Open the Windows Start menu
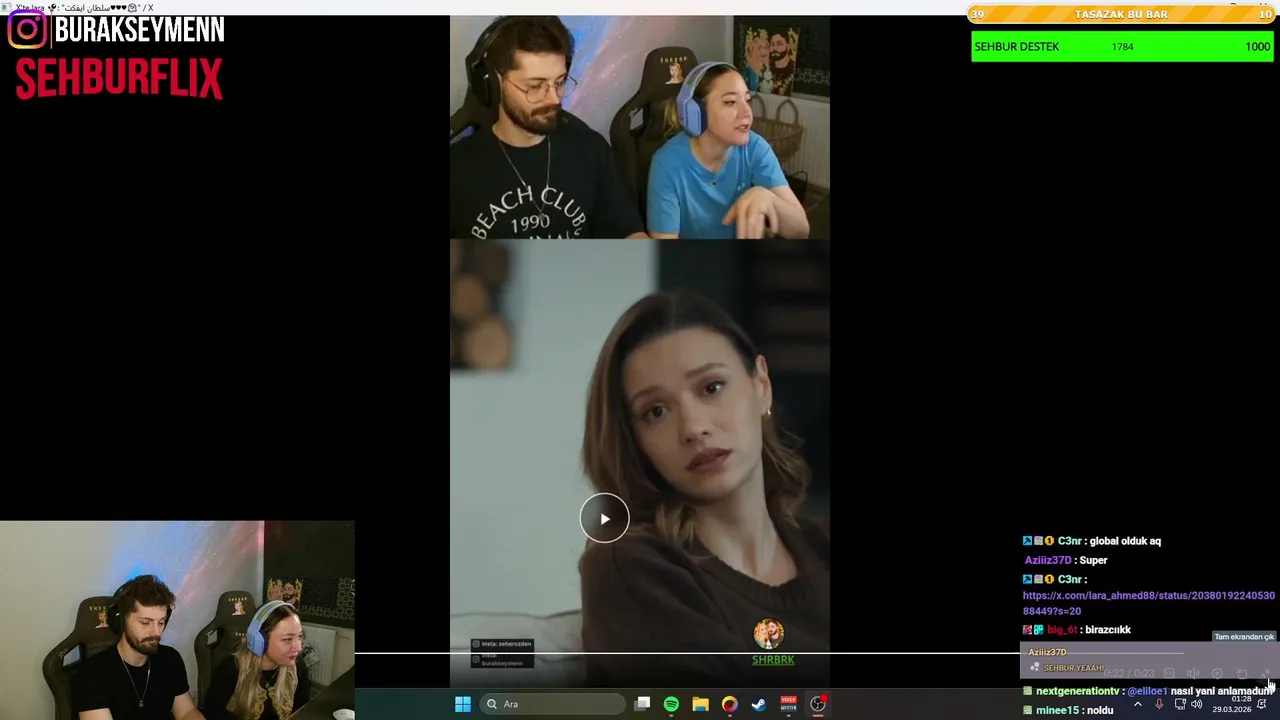Image resolution: width=1280 pixels, height=720 pixels. pyautogui.click(x=463, y=704)
